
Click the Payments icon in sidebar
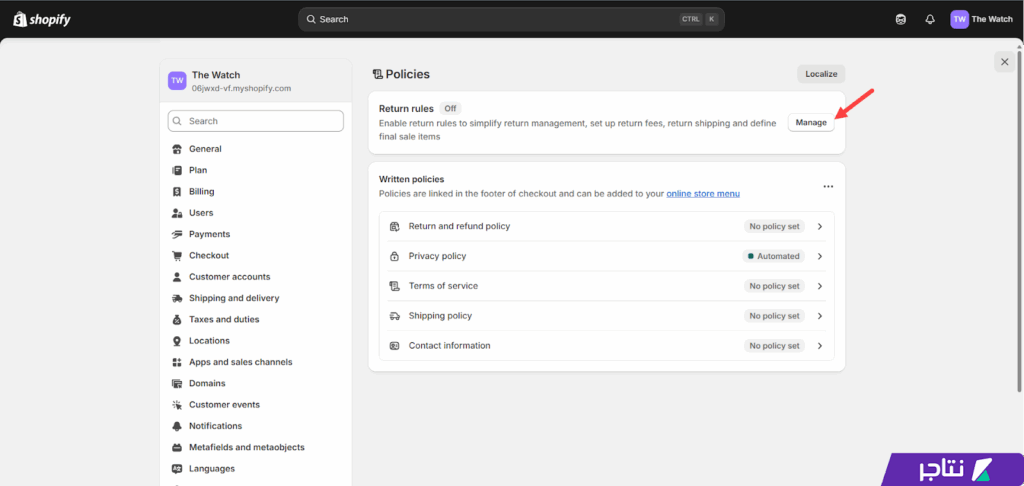177,234
